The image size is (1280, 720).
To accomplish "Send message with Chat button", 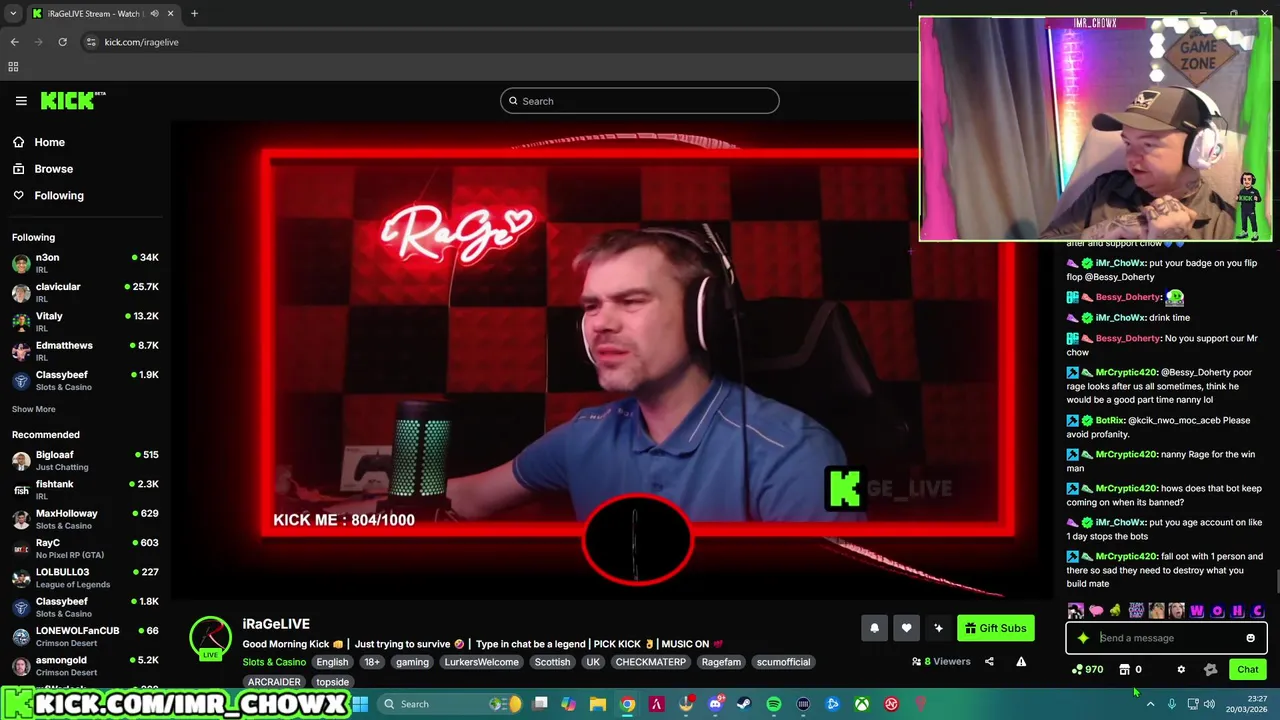I will click(x=1247, y=670).
